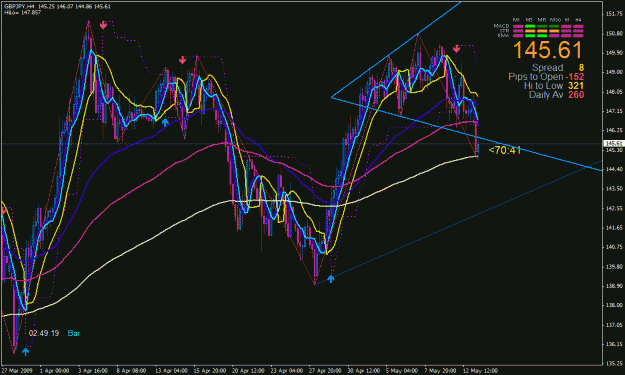This screenshot has width=625, height=375.
Task: Click the 142.55 price axis label
Action: click(x=615, y=208)
